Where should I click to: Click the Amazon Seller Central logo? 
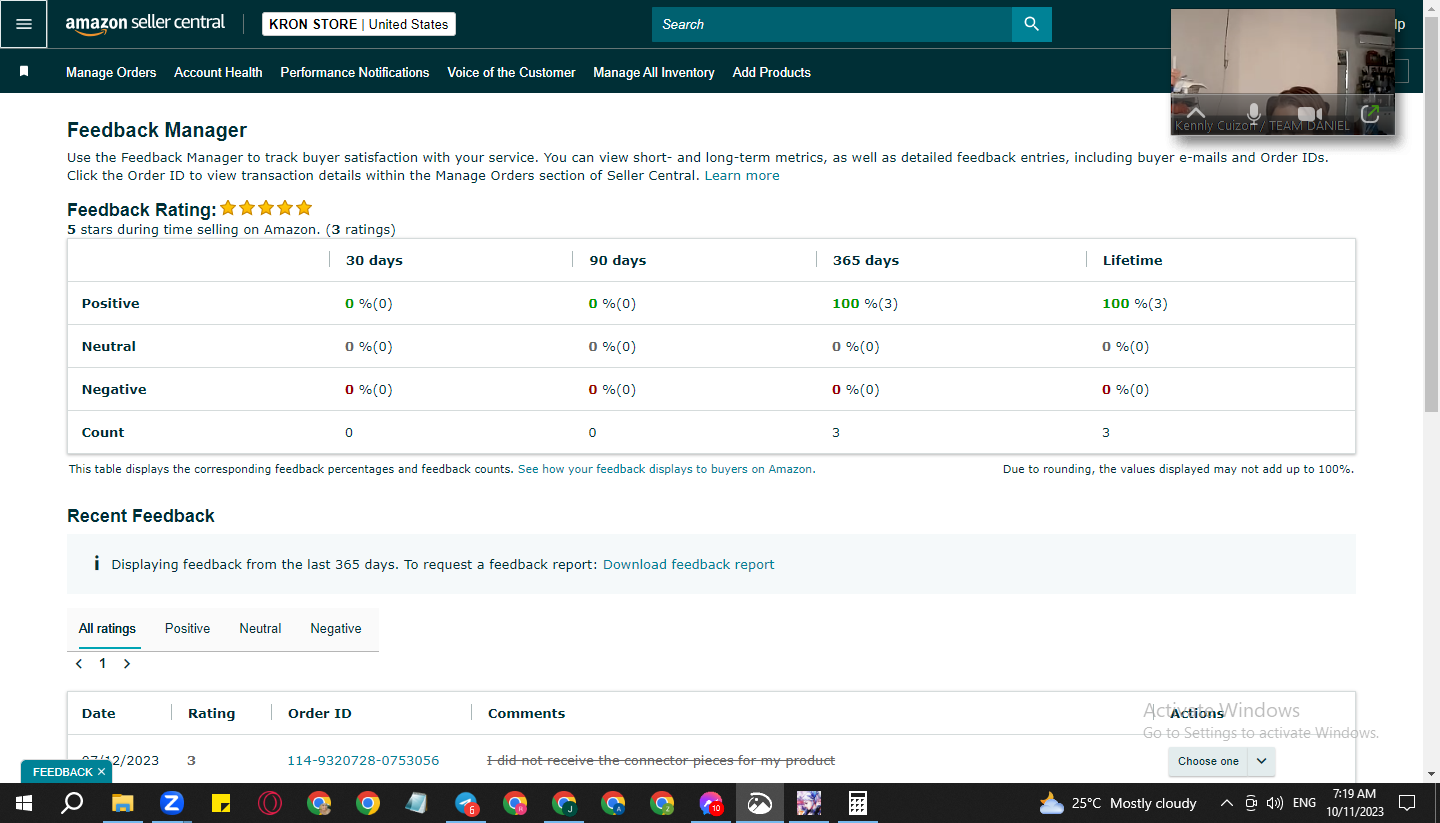pos(145,24)
